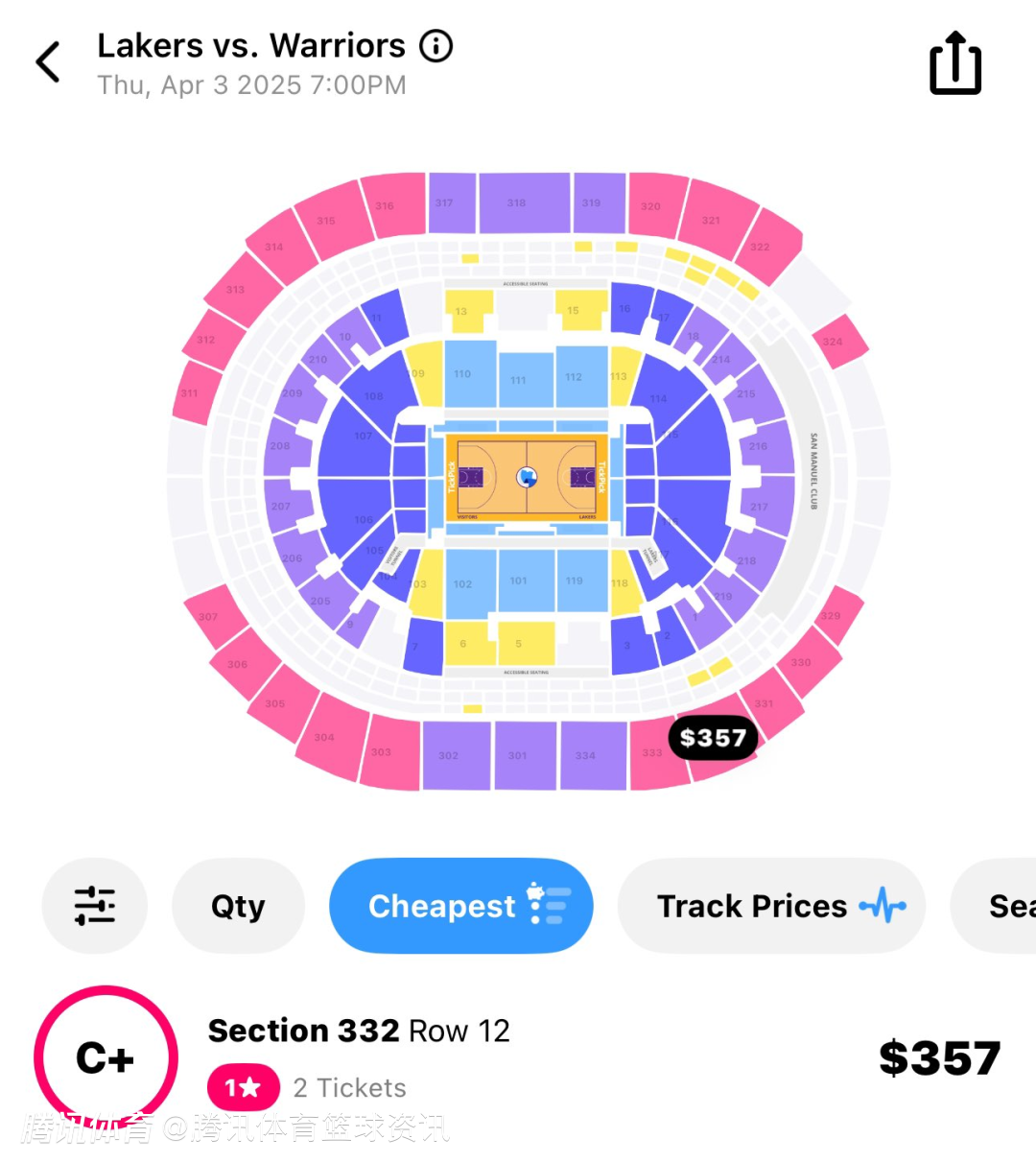Tap the Lakers vs. Warriors title
Screen dimensions: 1036x1162
pos(251,46)
